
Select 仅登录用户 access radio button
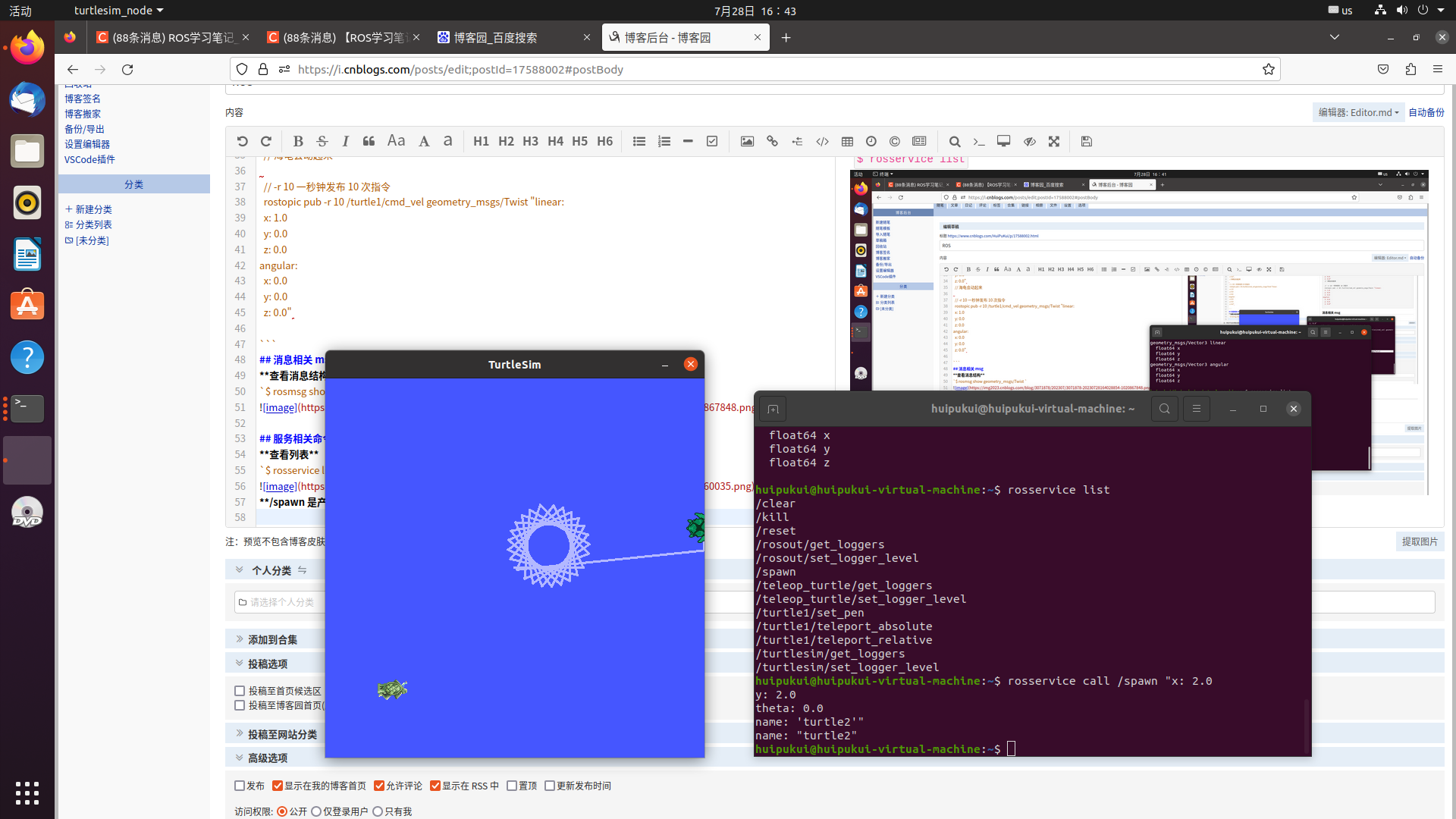pos(317,811)
